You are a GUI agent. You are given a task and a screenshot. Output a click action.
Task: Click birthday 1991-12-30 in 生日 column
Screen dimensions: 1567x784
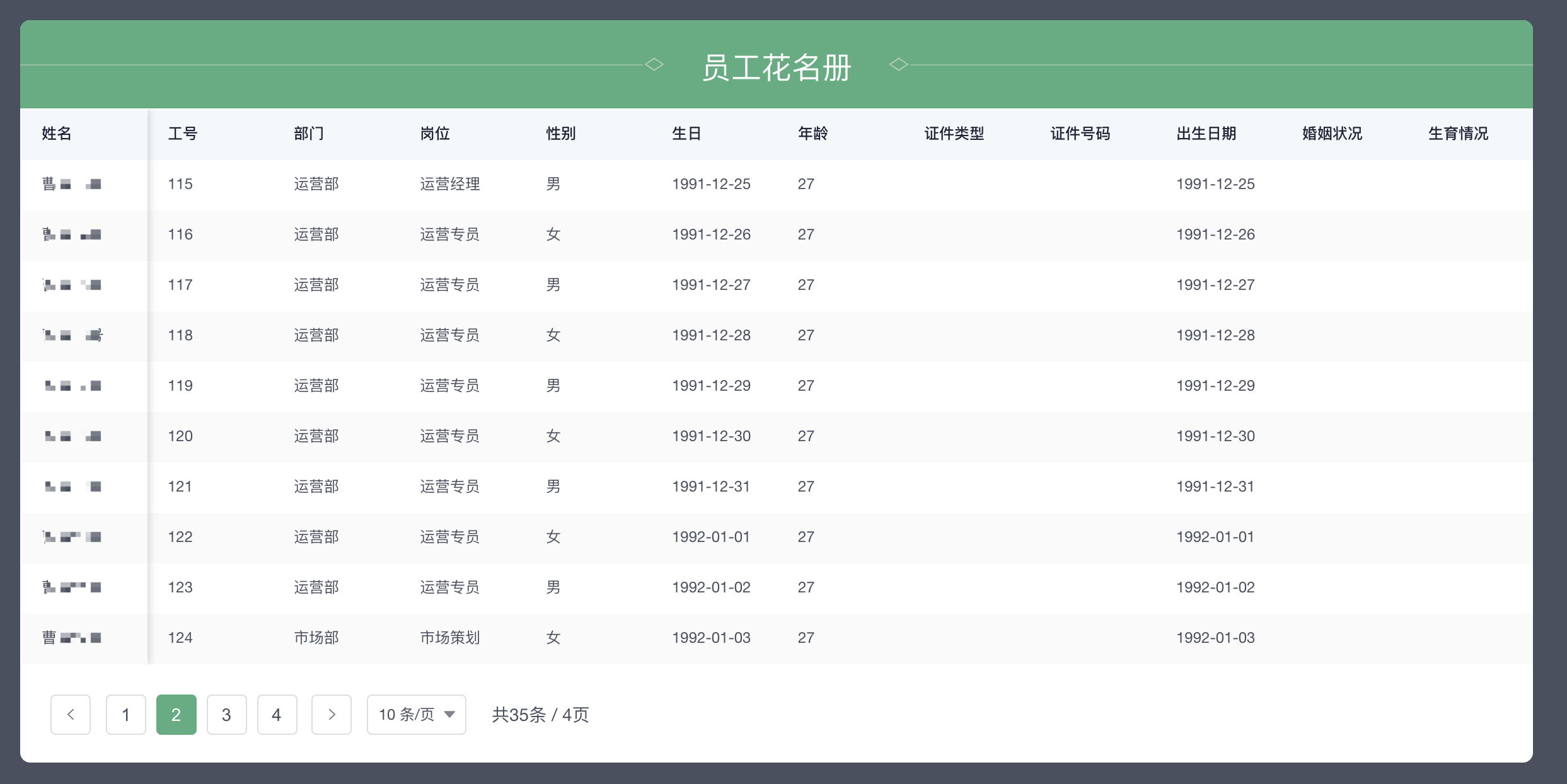(x=711, y=436)
